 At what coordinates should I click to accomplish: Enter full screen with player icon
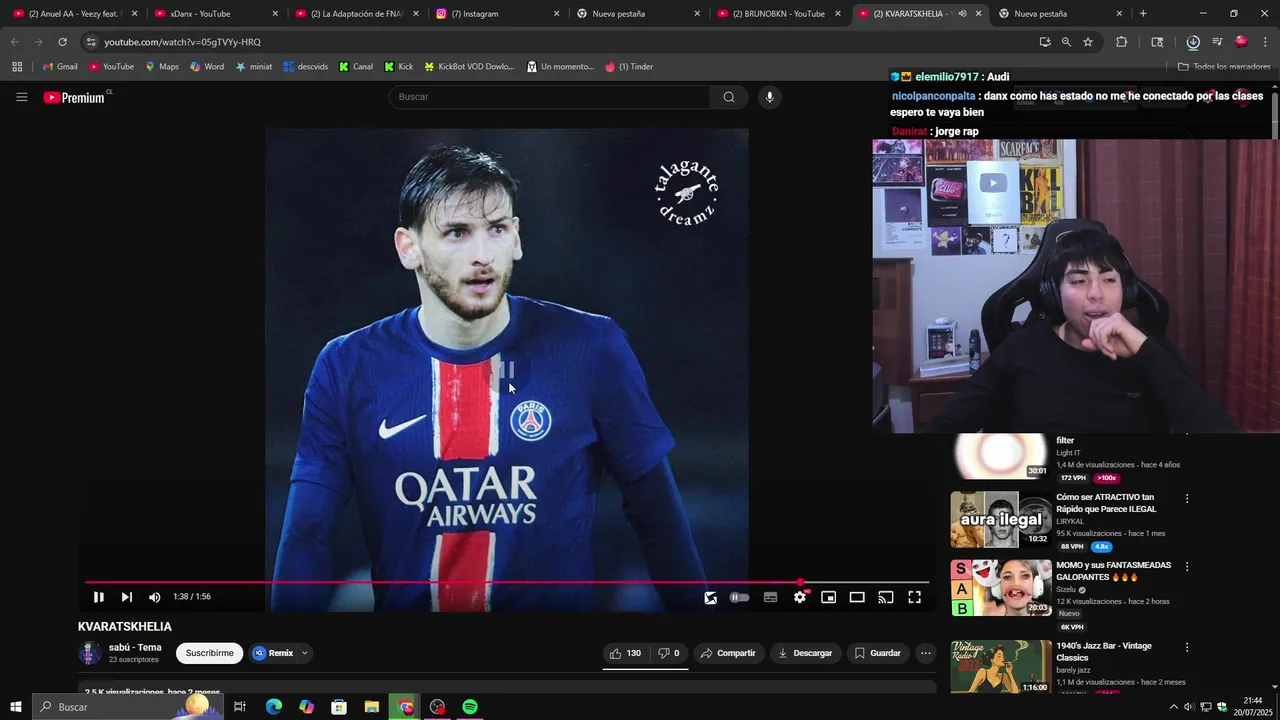pyautogui.click(x=914, y=597)
